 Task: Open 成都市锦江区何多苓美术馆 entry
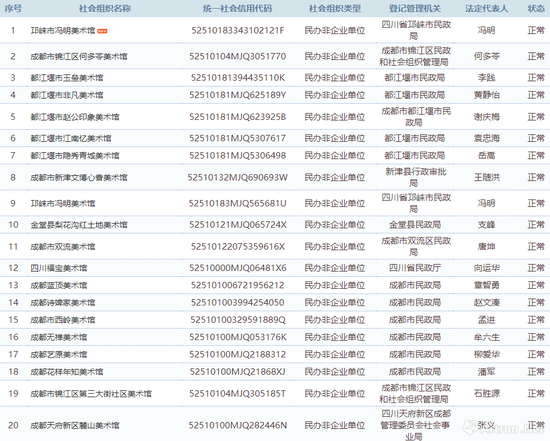[79, 56]
